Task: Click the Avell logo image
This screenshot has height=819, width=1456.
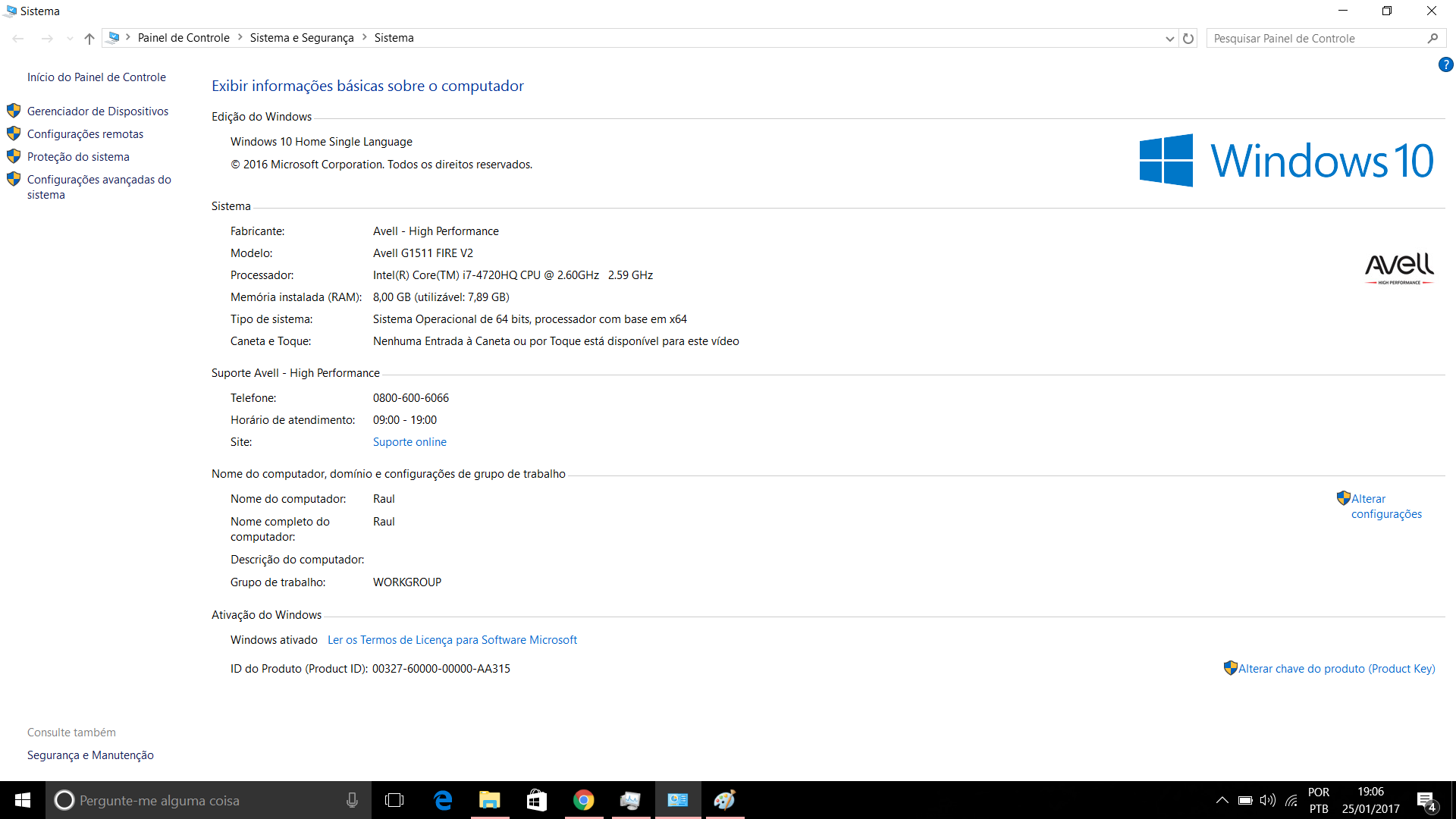Action: pyautogui.click(x=1399, y=268)
